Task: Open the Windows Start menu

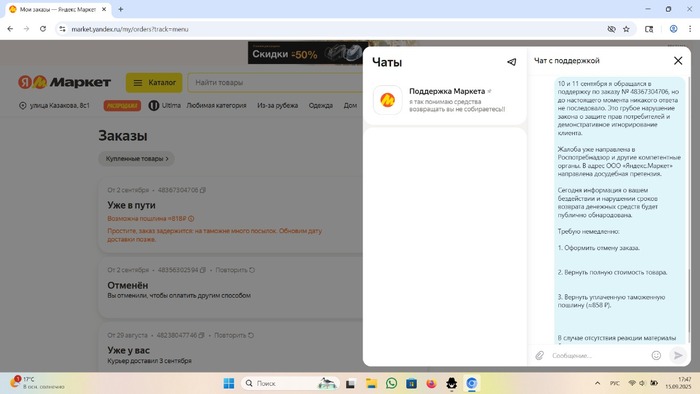Action: coord(229,383)
